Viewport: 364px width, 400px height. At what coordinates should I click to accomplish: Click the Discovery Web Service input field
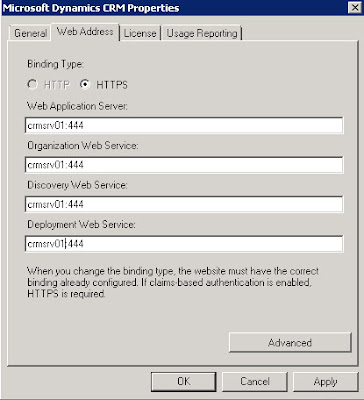point(184,204)
